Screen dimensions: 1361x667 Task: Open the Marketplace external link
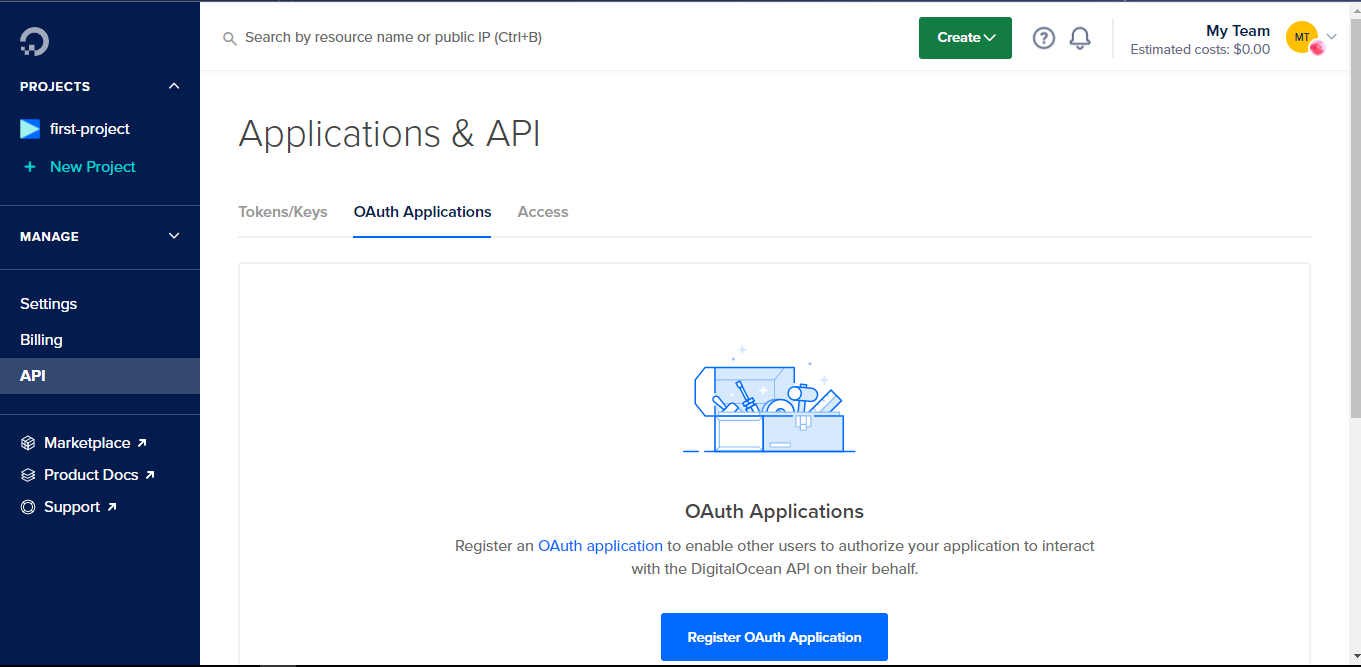point(95,443)
